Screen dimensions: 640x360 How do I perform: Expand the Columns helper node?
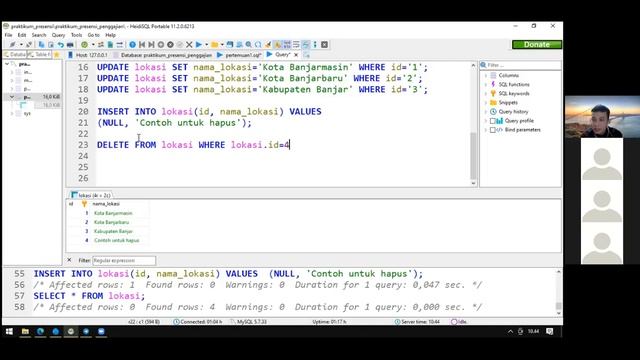pos(486,76)
